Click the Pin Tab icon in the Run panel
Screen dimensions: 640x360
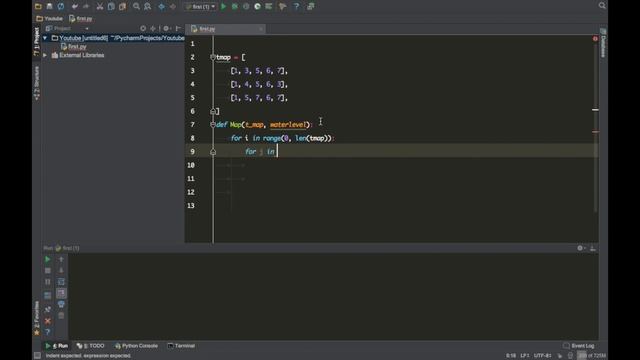47,309
